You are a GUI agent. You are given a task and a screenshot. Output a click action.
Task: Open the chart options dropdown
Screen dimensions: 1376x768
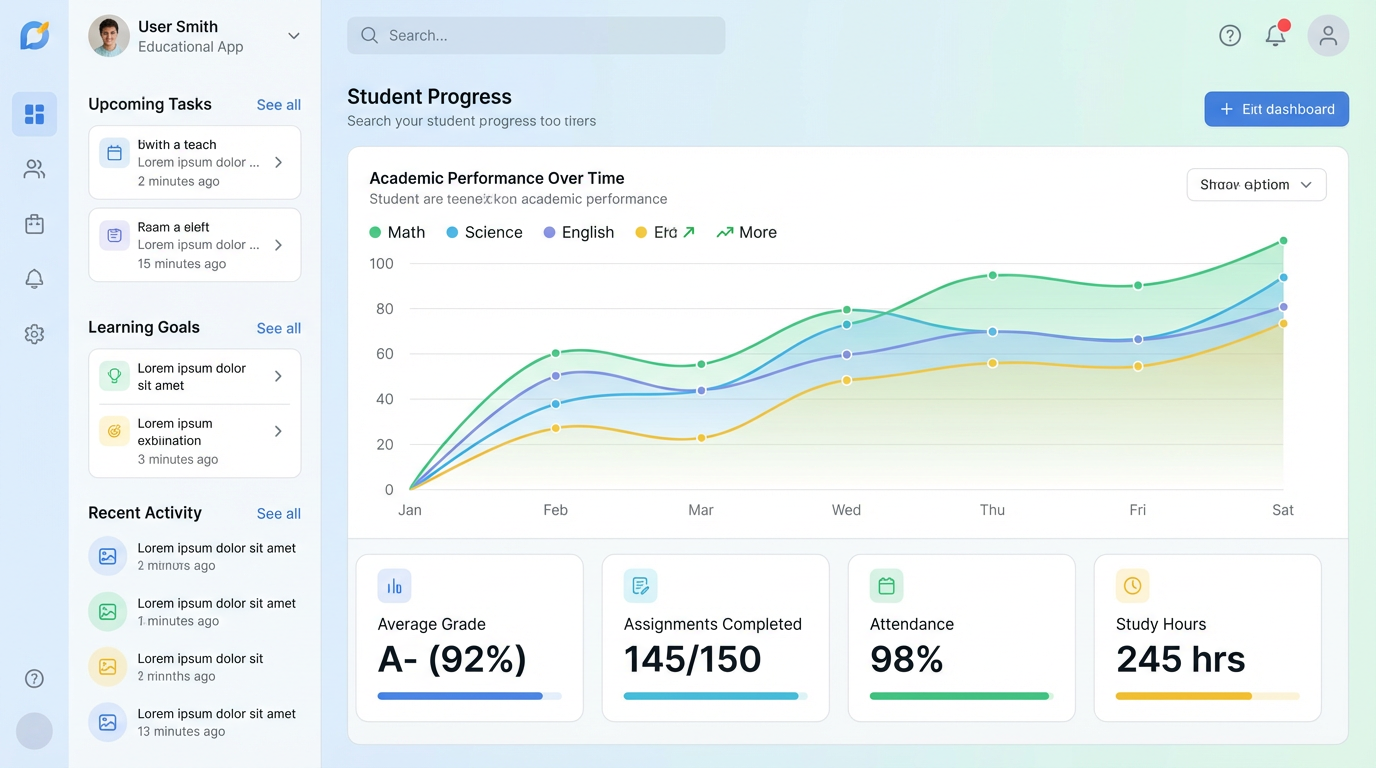tap(1256, 185)
